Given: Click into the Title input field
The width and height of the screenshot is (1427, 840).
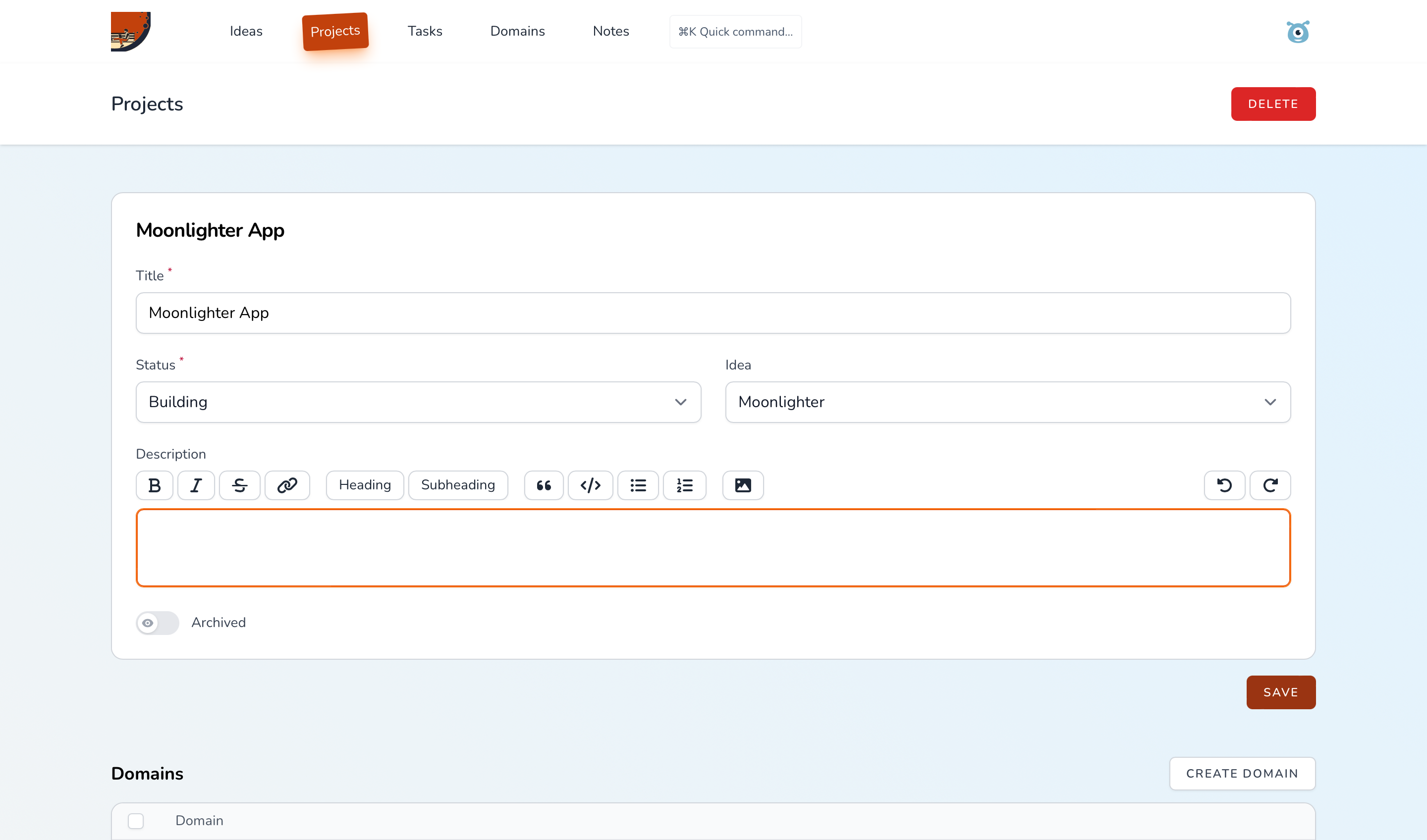Looking at the screenshot, I should (x=713, y=313).
